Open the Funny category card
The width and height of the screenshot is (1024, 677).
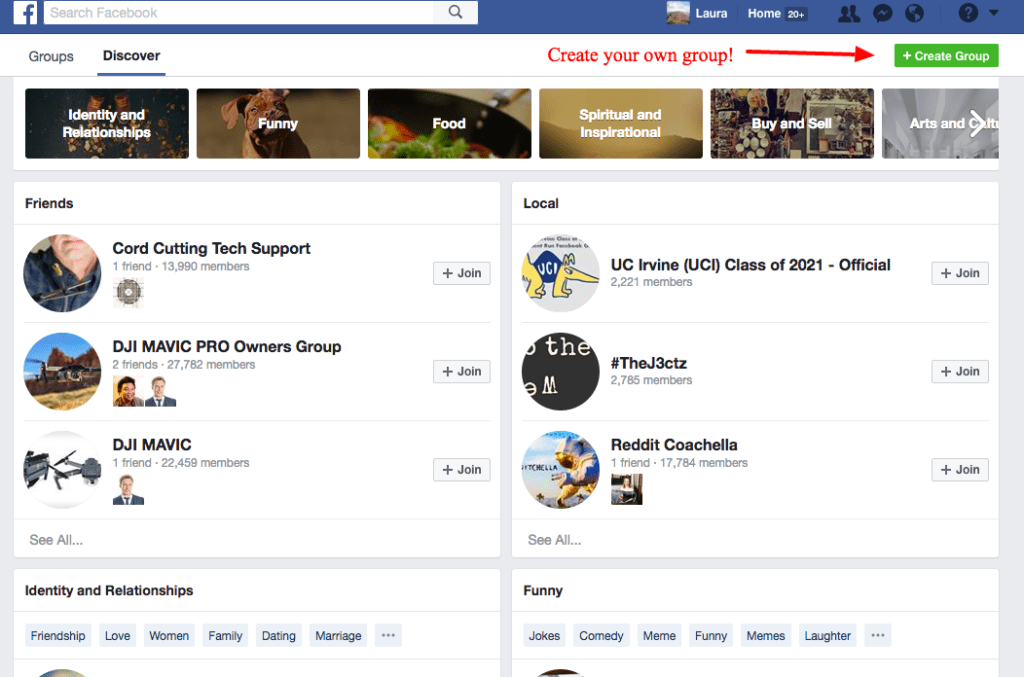[x=278, y=123]
